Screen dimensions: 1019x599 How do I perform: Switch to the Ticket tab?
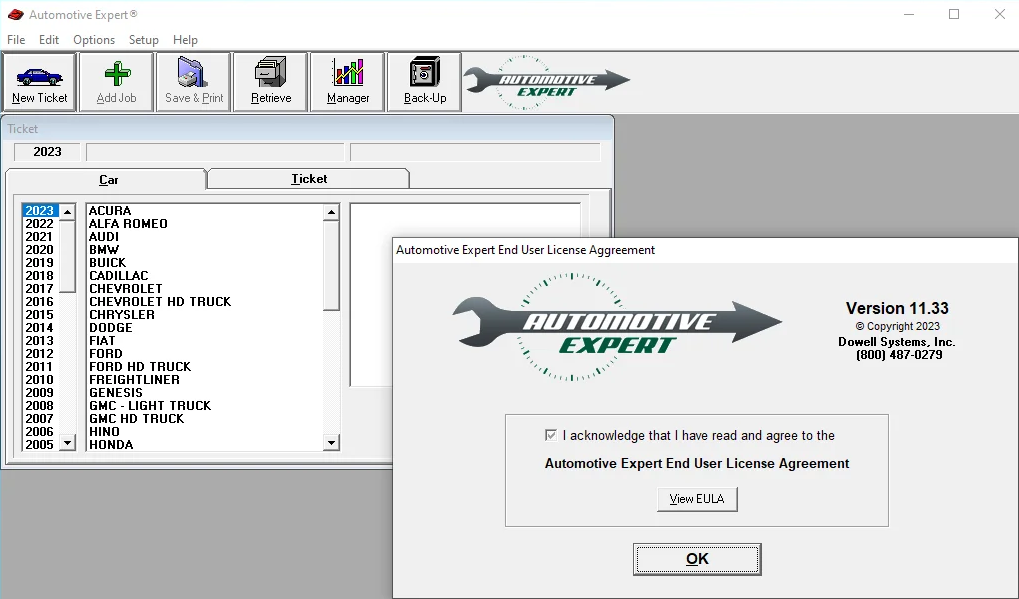point(309,179)
